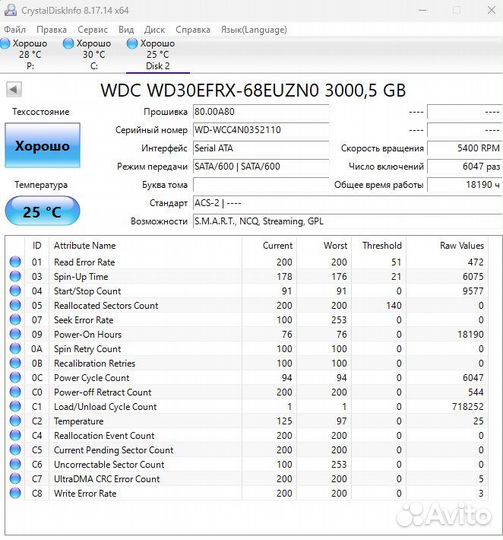Click status orb for Current Pending Sector Count
The width and height of the screenshot is (503, 540).
pos(15,450)
